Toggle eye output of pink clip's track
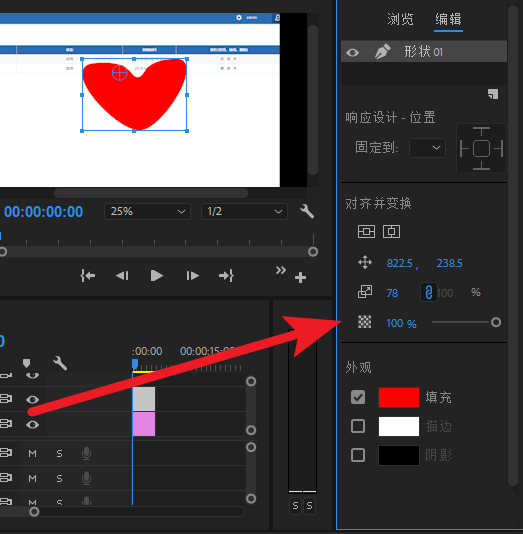 click(32, 424)
